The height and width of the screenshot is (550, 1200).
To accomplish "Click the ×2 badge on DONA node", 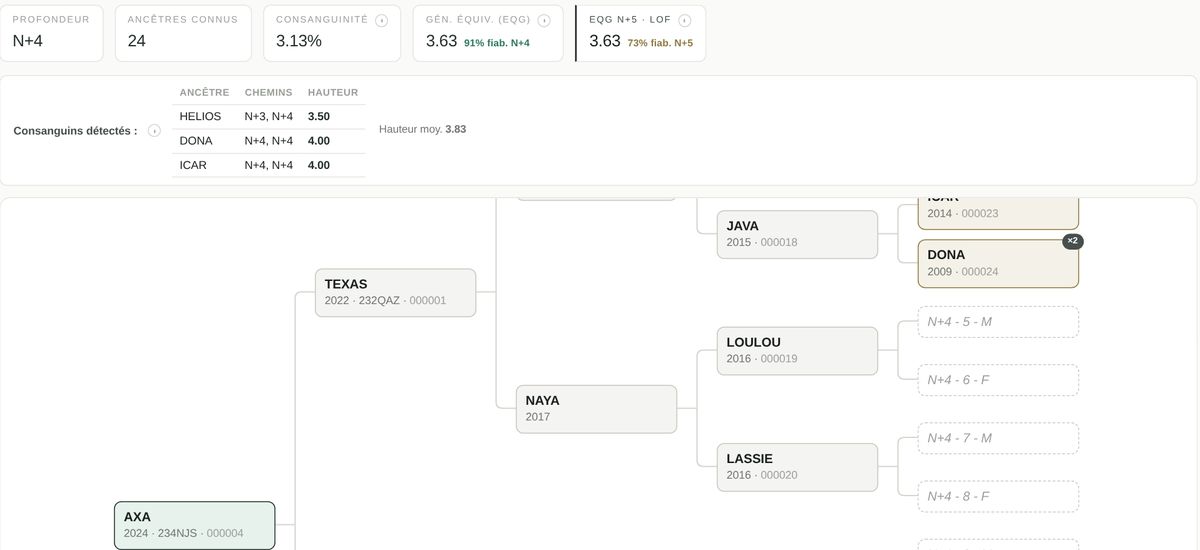I will pos(1073,241).
